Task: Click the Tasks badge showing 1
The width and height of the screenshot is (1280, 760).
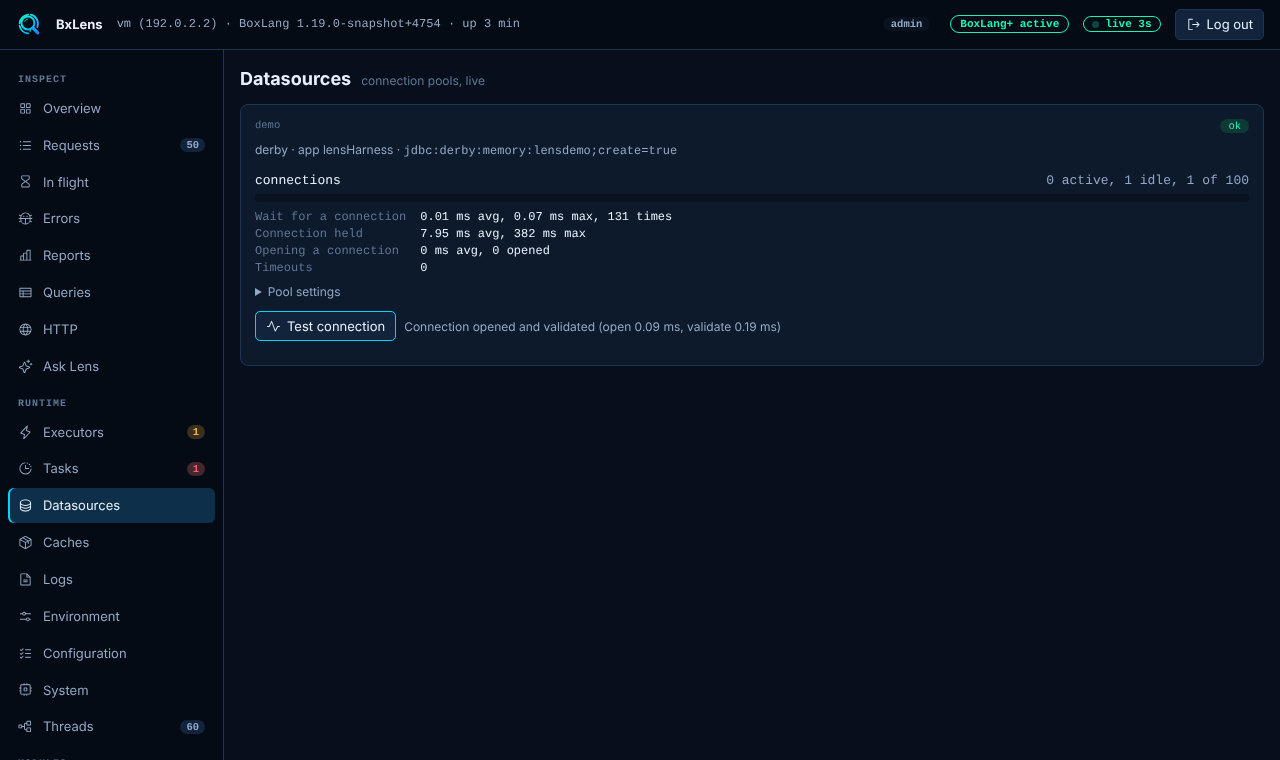Action: (196, 468)
